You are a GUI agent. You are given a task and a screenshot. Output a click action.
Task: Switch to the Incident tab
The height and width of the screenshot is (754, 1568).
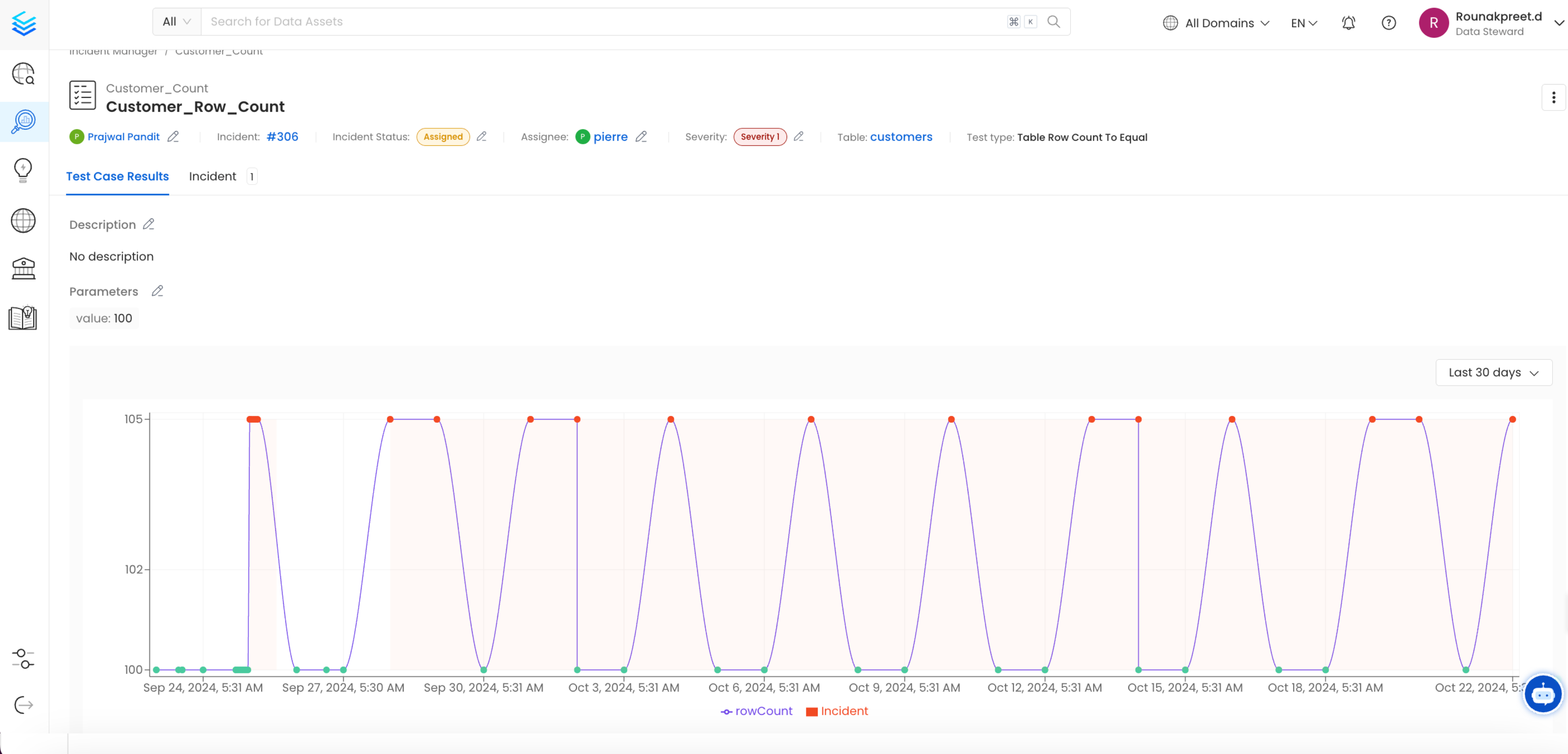[x=212, y=176]
